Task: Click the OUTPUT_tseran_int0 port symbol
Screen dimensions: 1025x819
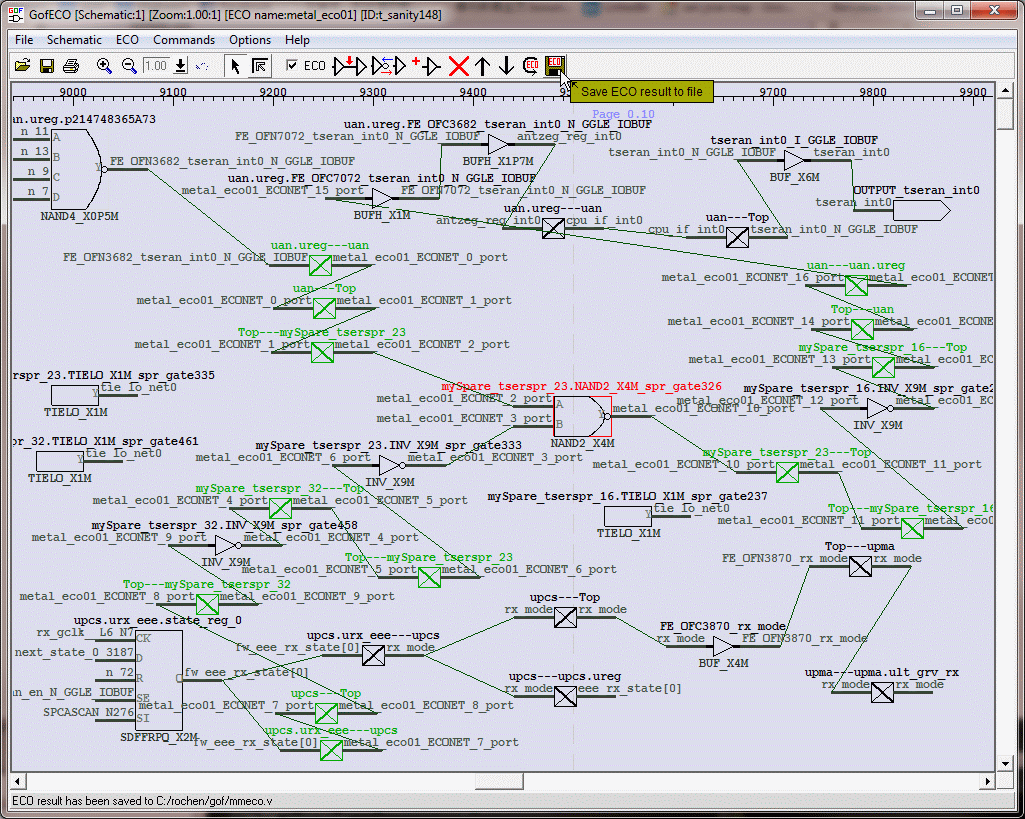Action: click(x=920, y=210)
